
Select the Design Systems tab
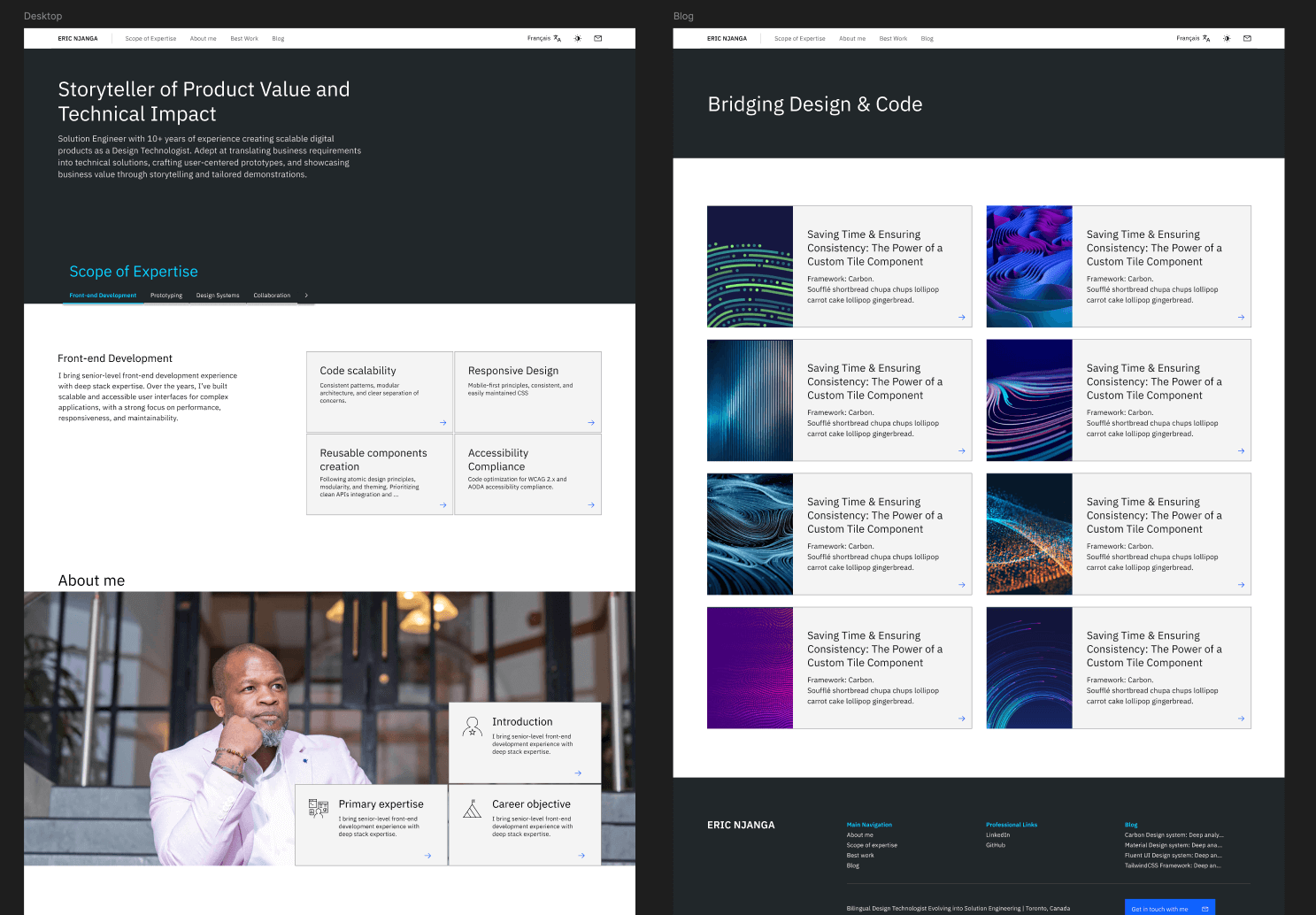point(218,296)
